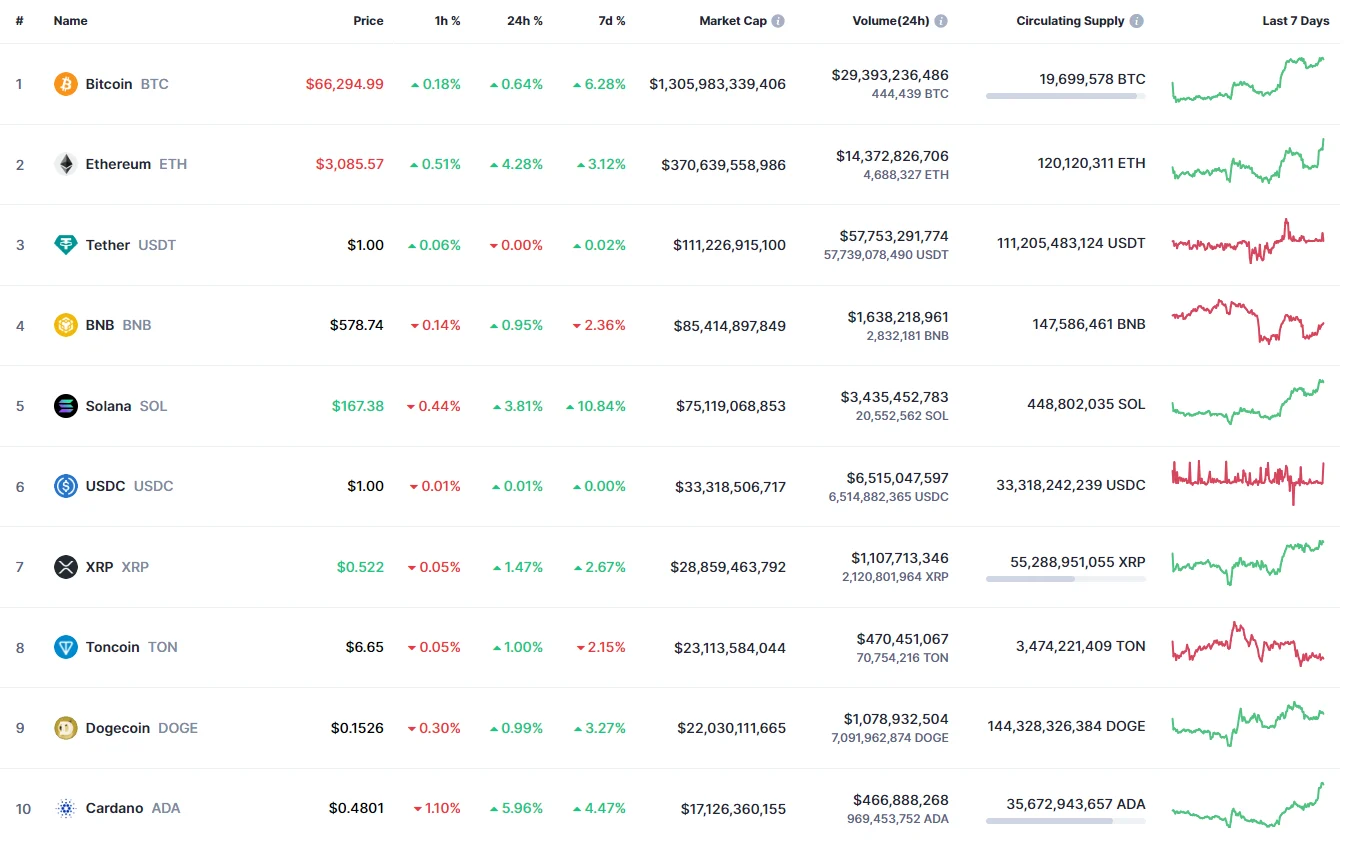The width and height of the screenshot is (1352, 842).
Task: Click the Cardano logo icon
Action: pyautogui.click(x=65, y=808)
